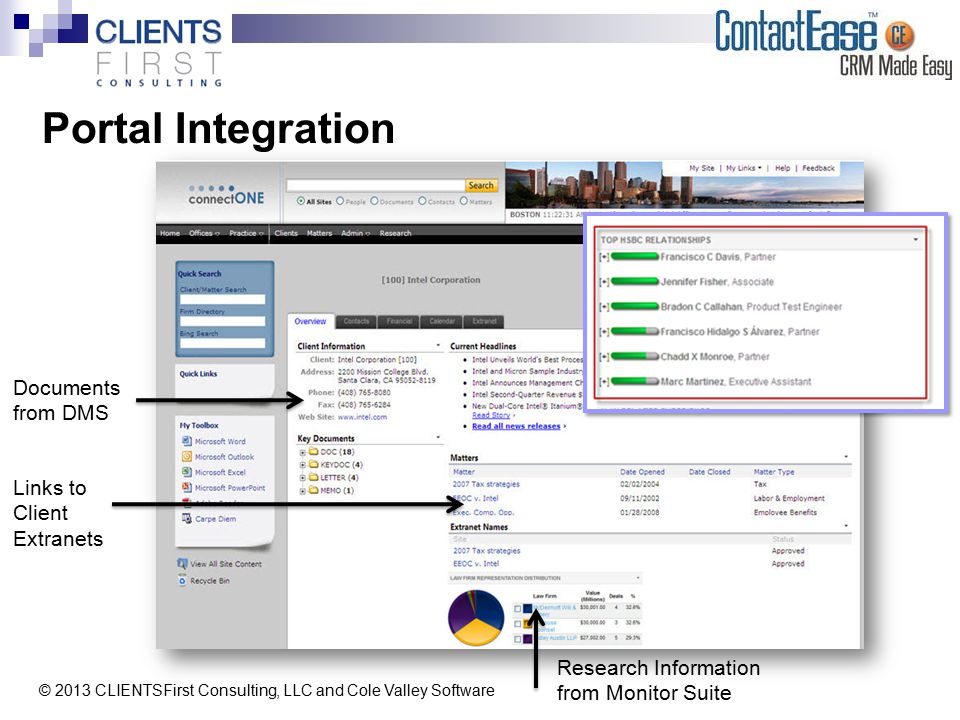This screenshot has height=720, width=960.
Task: Click Francisco C Davis relationship strength bar
Action: (x=635, y=257)
